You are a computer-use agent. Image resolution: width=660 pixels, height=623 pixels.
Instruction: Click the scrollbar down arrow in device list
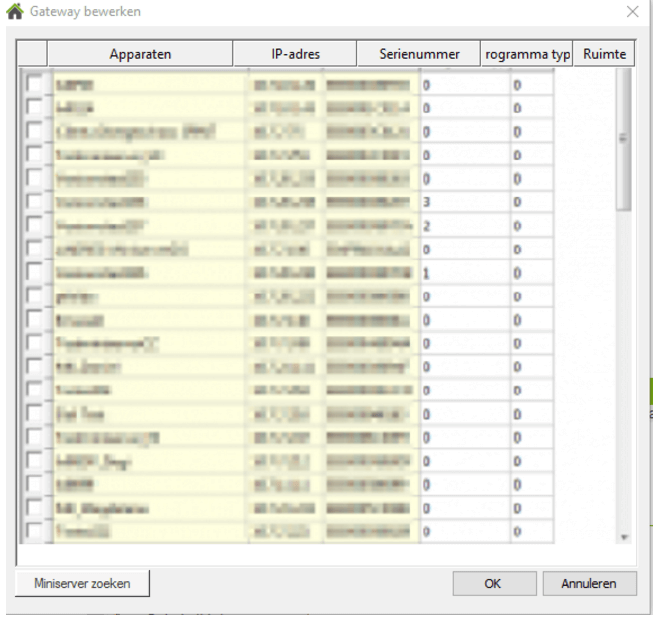625,537
